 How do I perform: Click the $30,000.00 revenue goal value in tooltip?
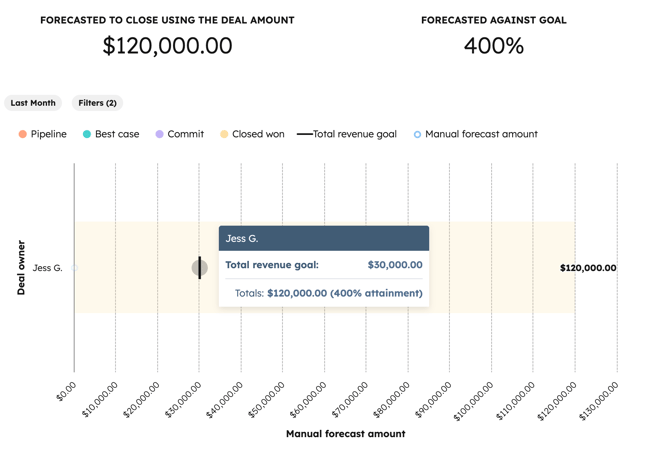click(x=395, y=265)
